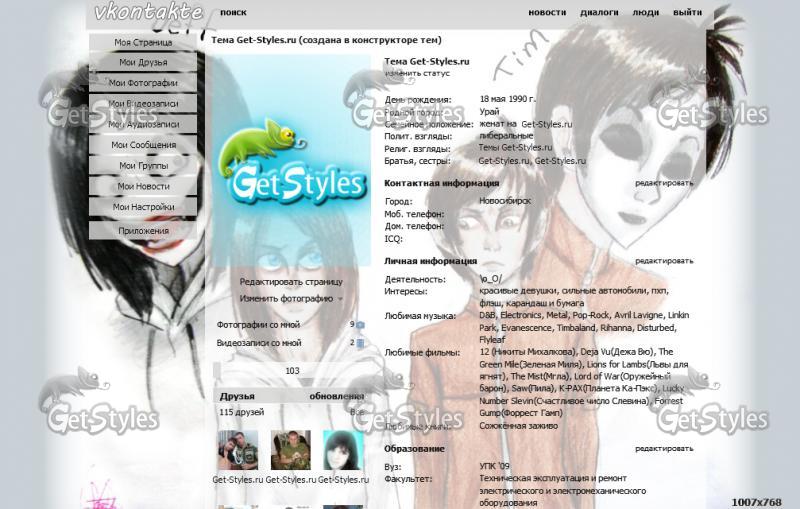Click 'Темы Get-Styles.ru' religious views value

515,147
